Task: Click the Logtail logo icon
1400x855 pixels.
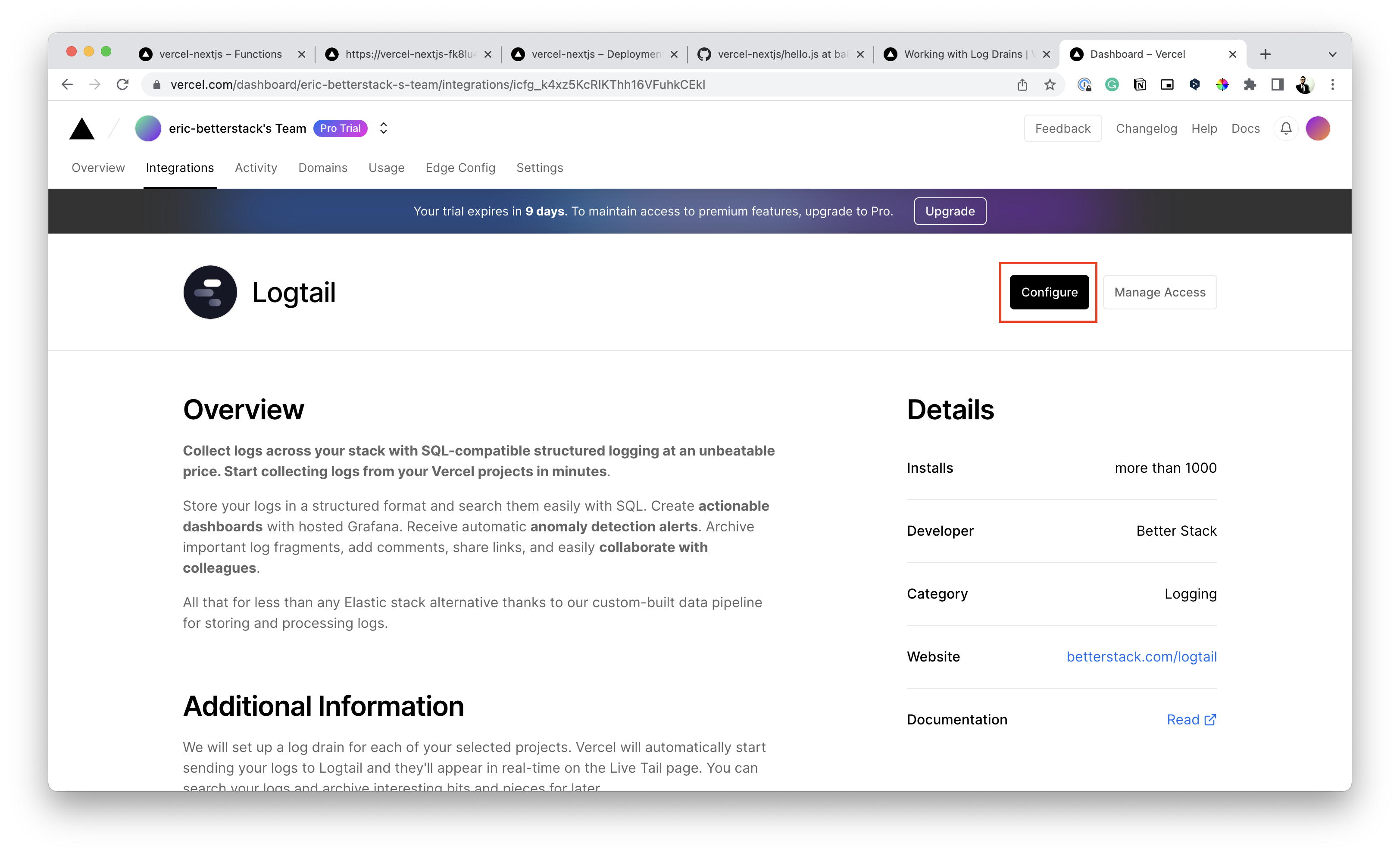Action: (x=209, y=292)
